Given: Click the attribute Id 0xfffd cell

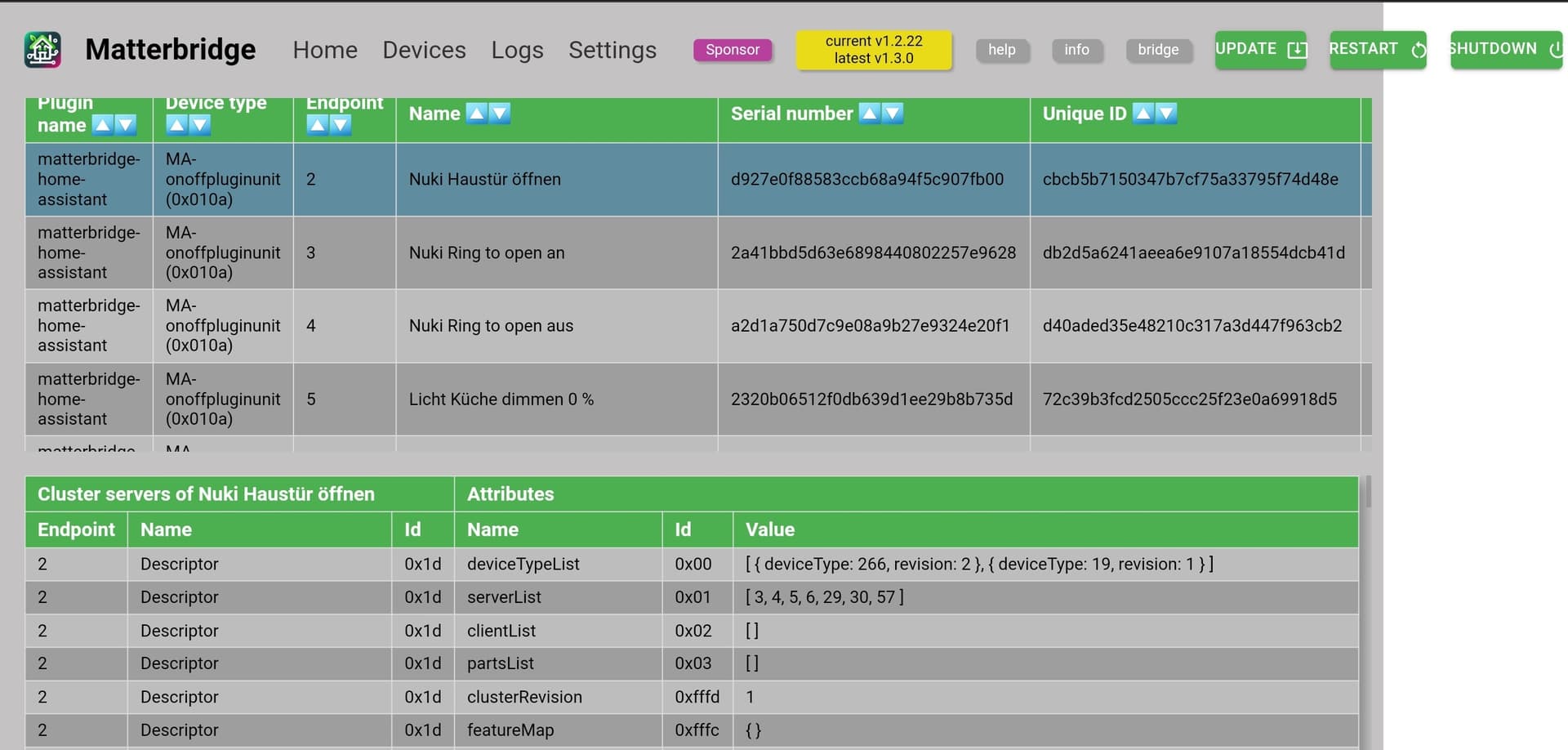Looking at the screenshot, I should [x=697, y=697].
